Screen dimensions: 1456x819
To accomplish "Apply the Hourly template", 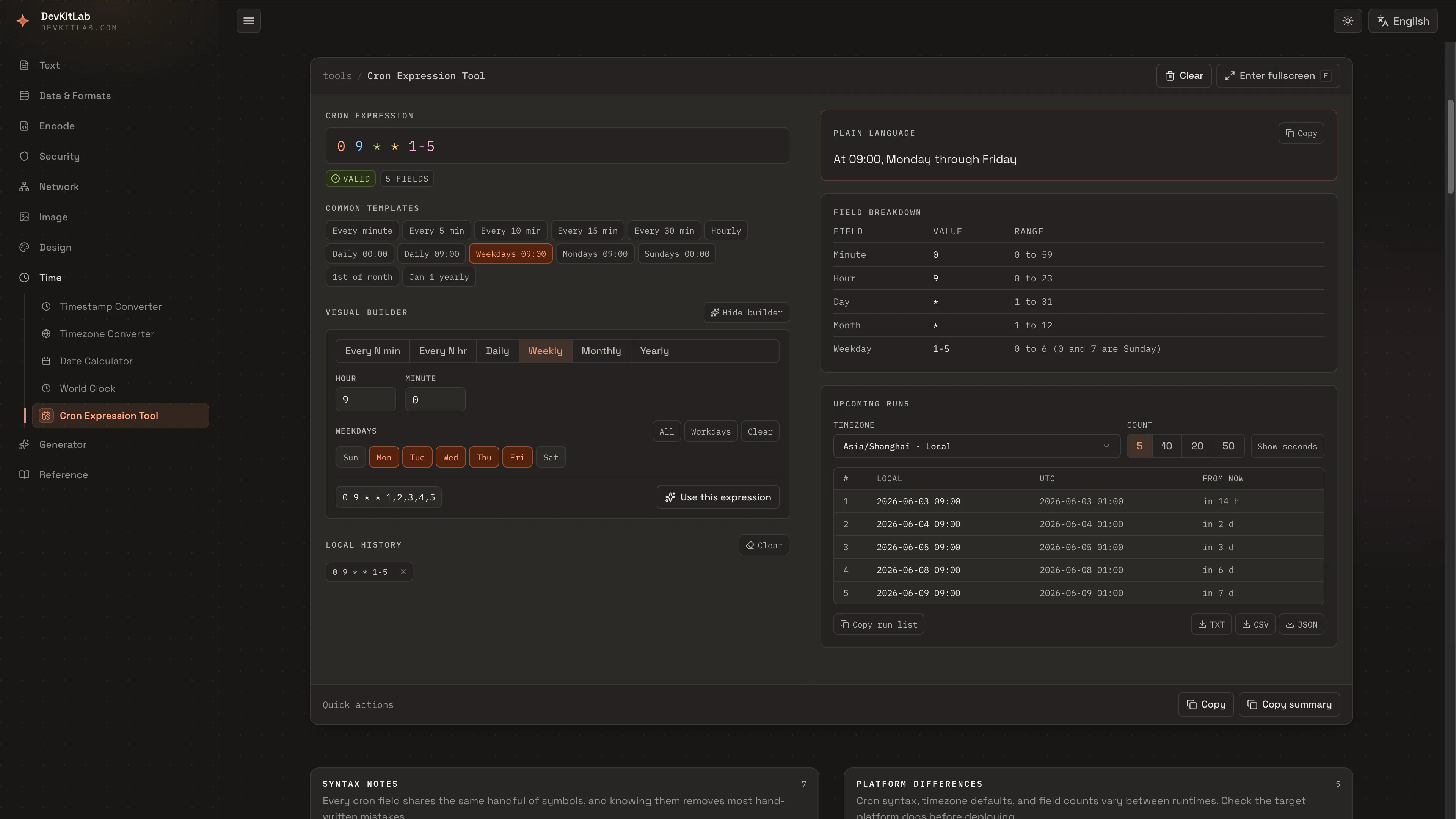I will (x=726, y=231).
